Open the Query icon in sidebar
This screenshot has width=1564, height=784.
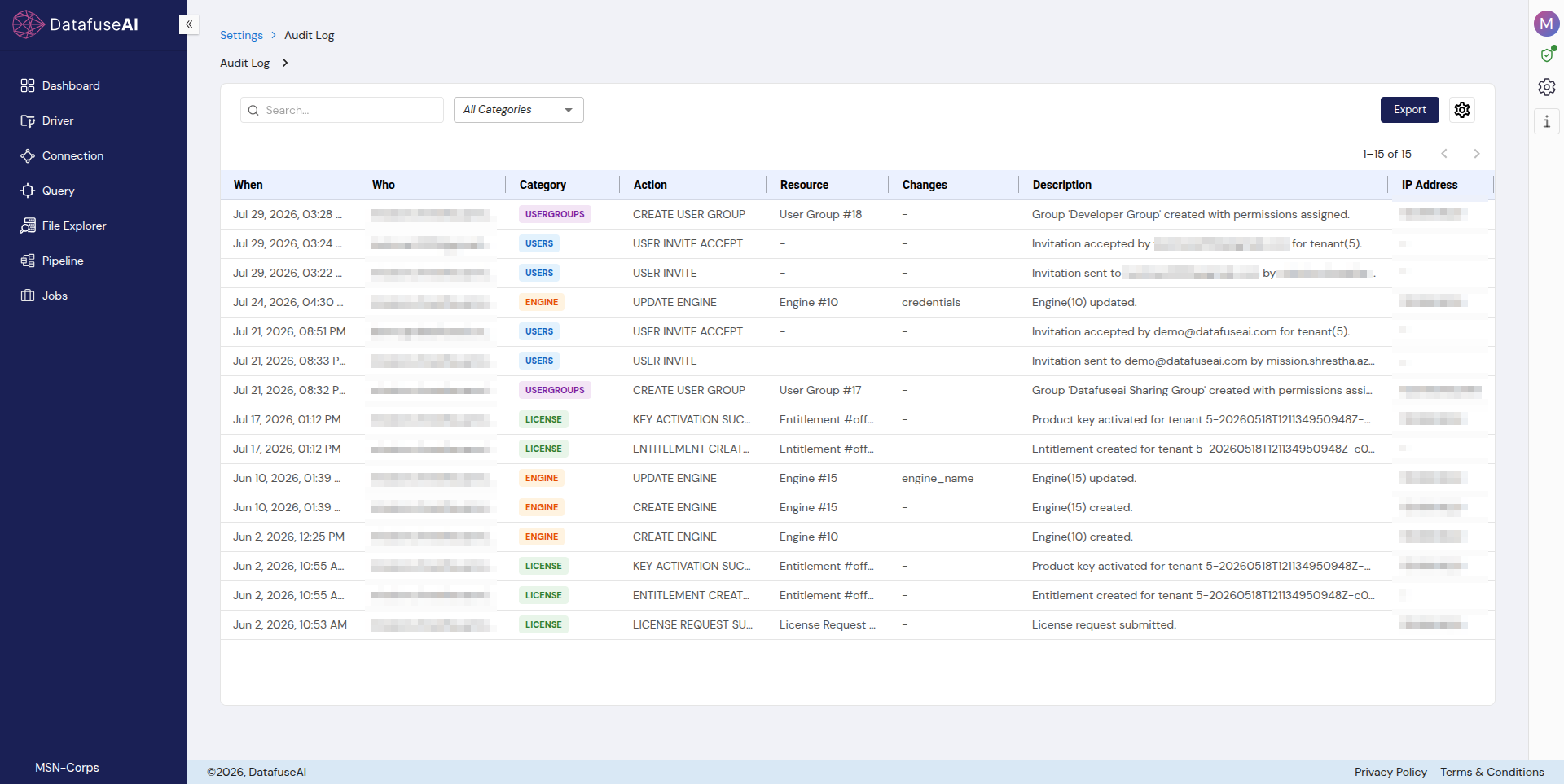pos(28,191)
